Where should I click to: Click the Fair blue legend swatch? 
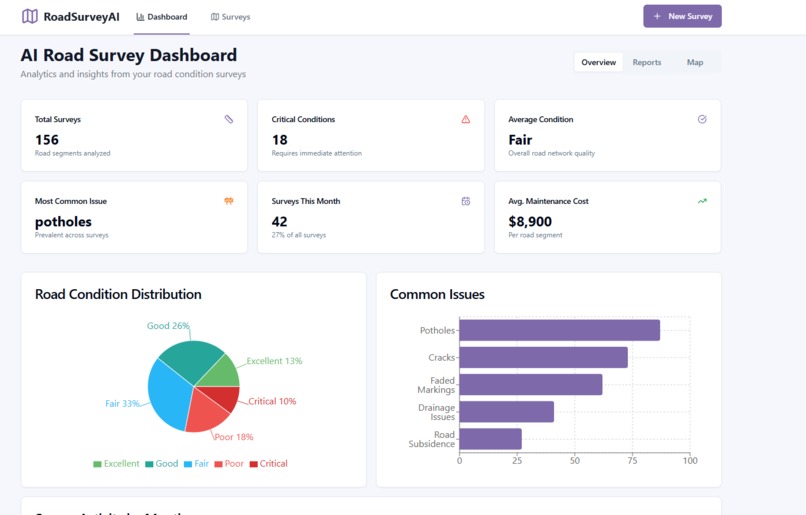(x=188, y=464)
